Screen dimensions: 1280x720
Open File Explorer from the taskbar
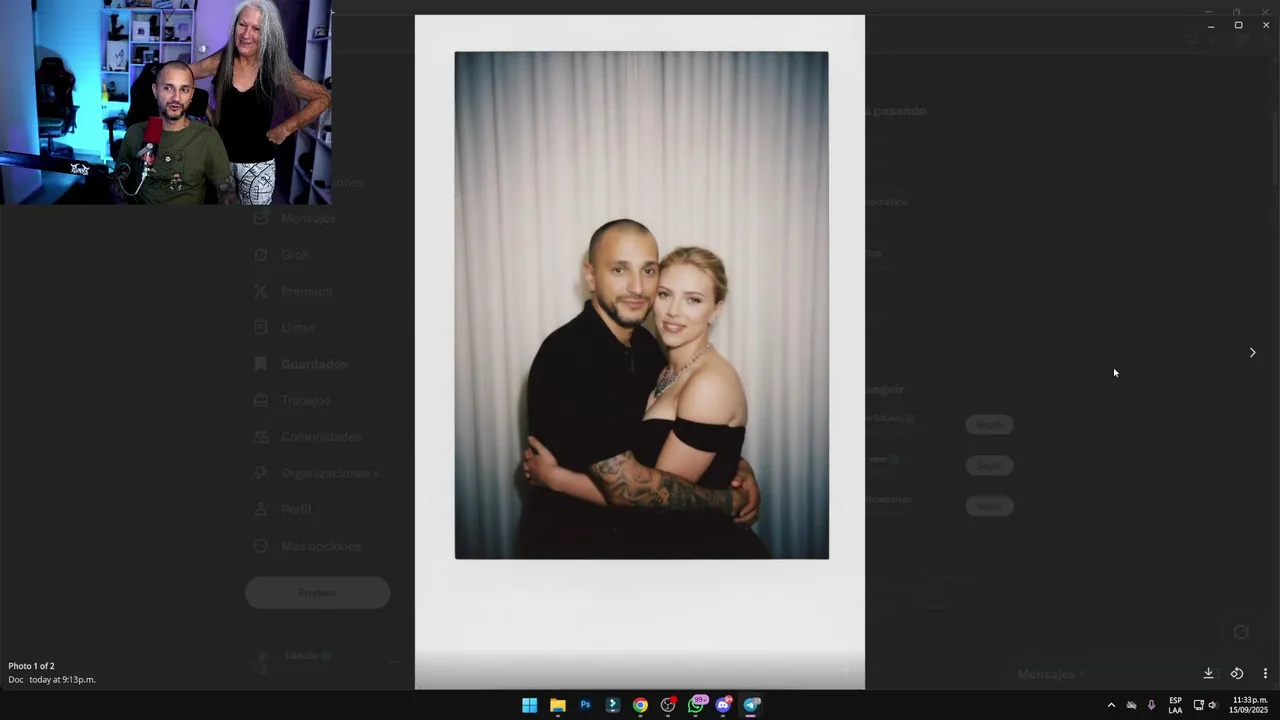pos(557,705)
